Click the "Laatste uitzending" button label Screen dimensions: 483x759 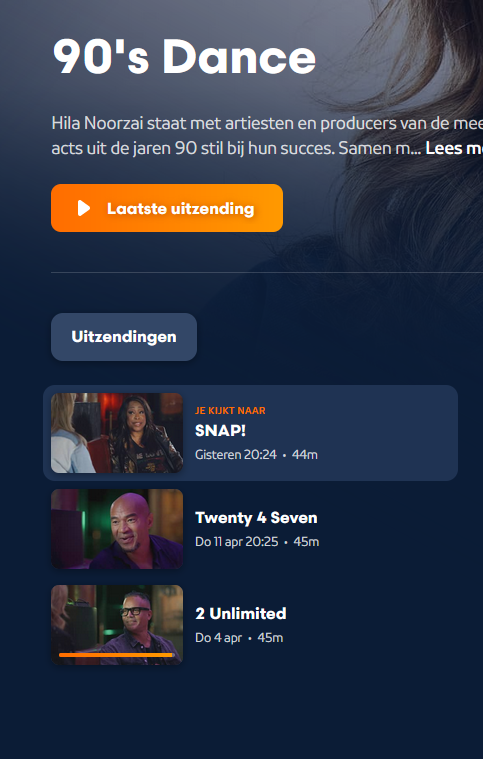pos(181,209)
